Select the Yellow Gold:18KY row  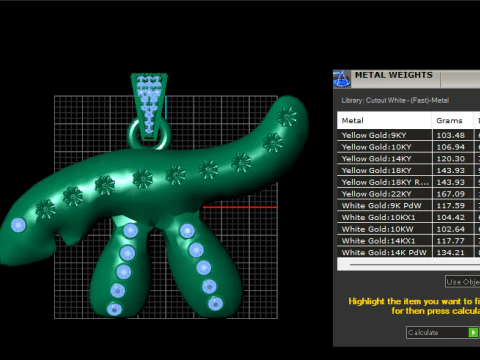(x=408, y=170)
